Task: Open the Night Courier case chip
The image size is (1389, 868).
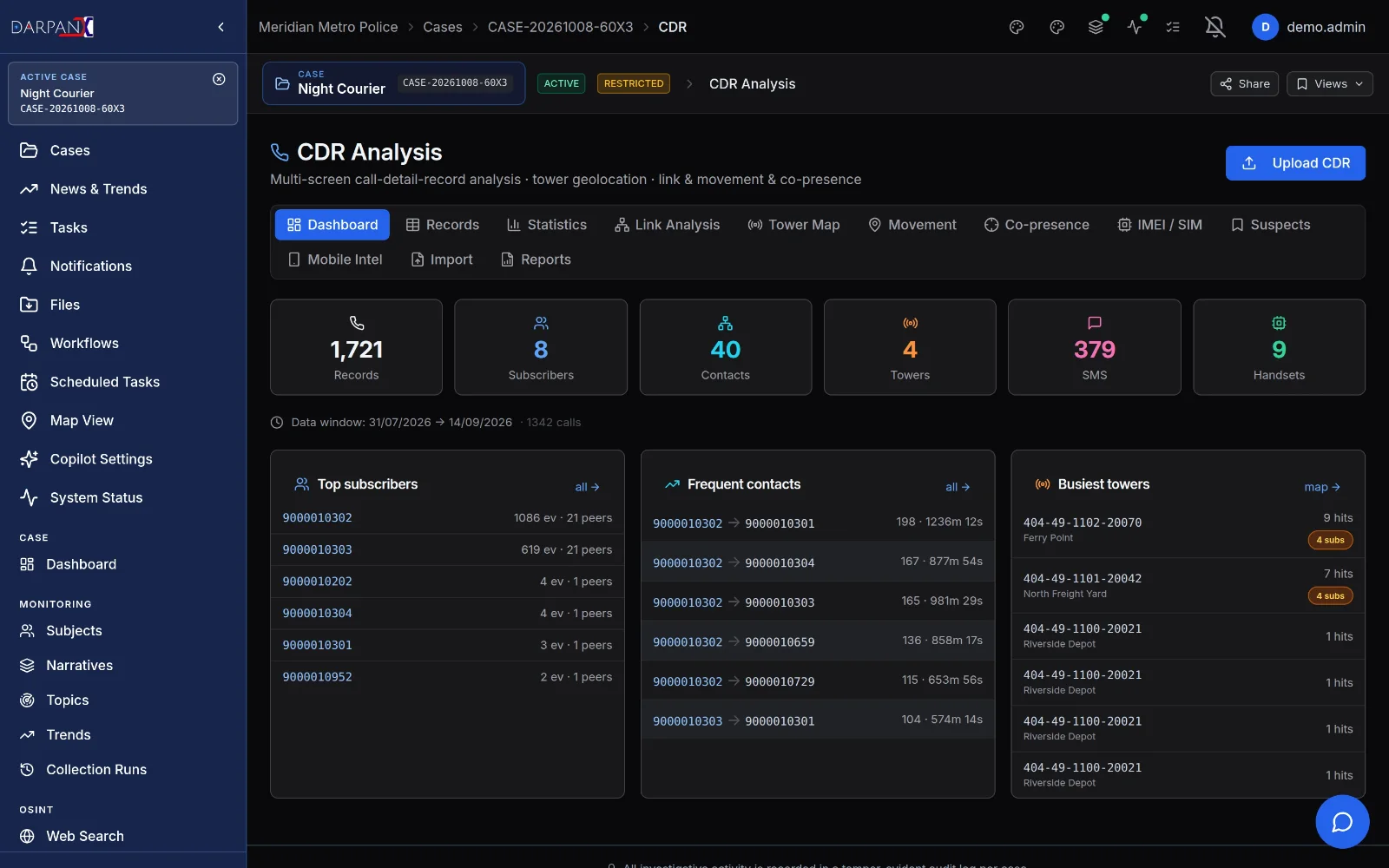Action: pyautogui.click(x=393, y=83)
